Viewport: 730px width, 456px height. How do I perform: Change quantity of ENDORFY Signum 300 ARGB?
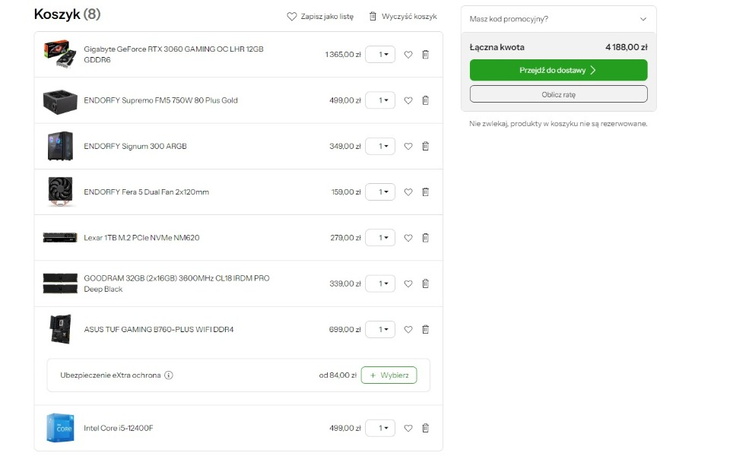point(380,146)
